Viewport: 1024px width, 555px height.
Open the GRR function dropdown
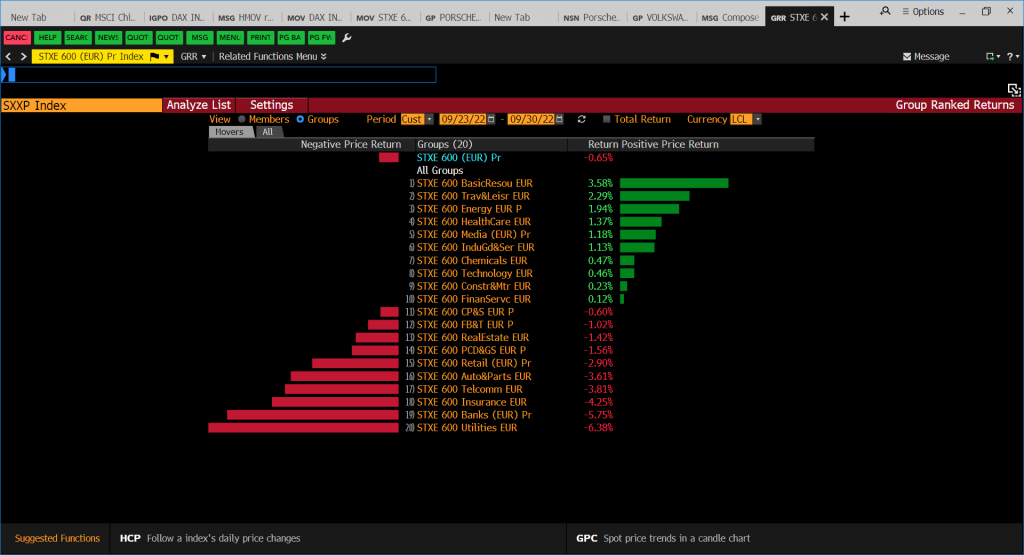[x=193, y=57]
